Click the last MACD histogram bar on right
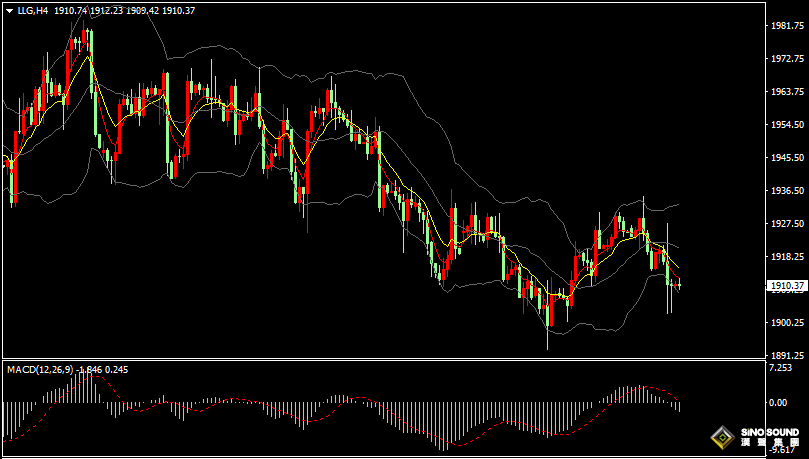This screenshot has height=459, width=809. click(x=679, y=406)
